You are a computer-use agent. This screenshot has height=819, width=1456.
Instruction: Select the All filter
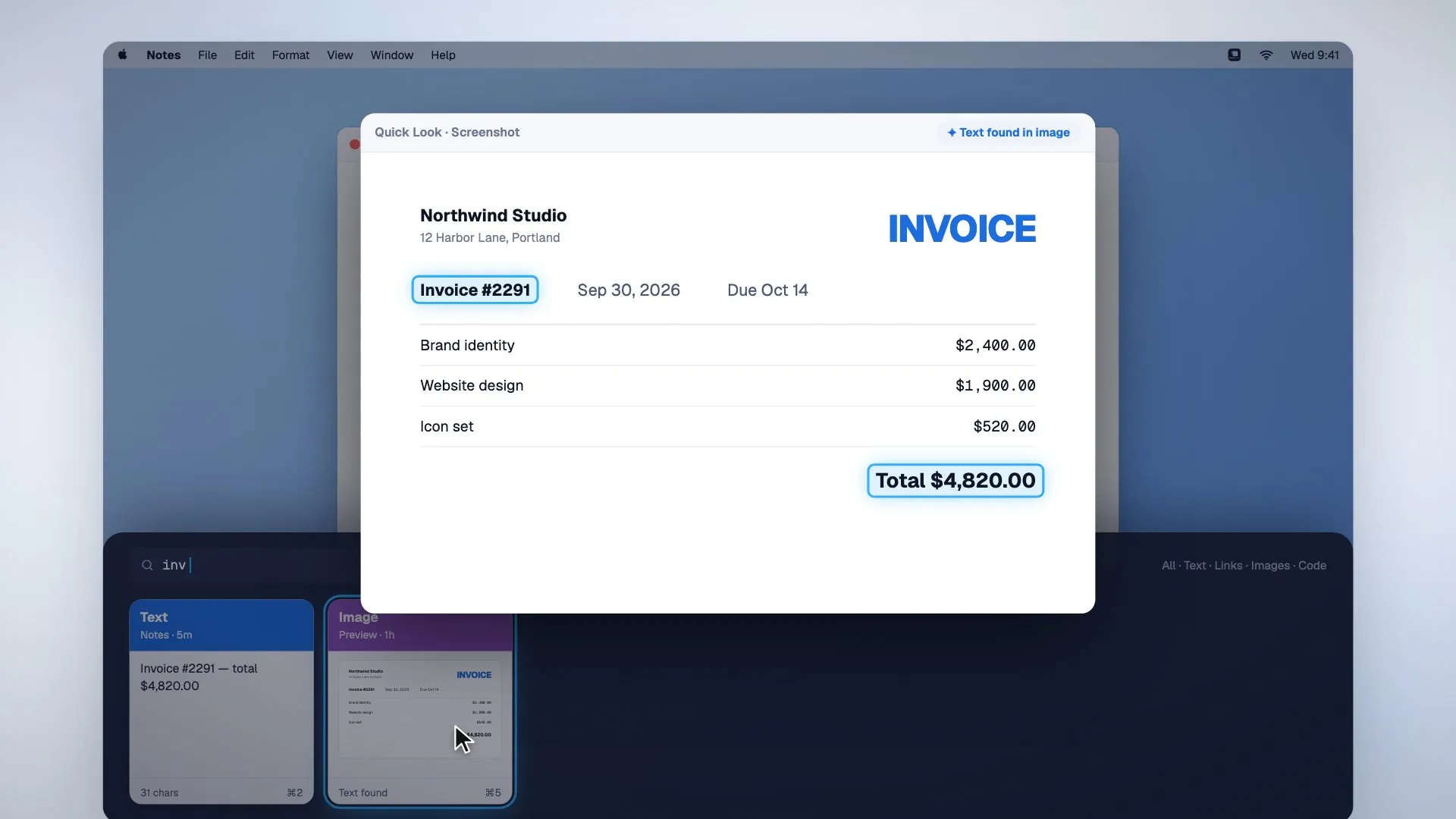(x=1168, y=566)
